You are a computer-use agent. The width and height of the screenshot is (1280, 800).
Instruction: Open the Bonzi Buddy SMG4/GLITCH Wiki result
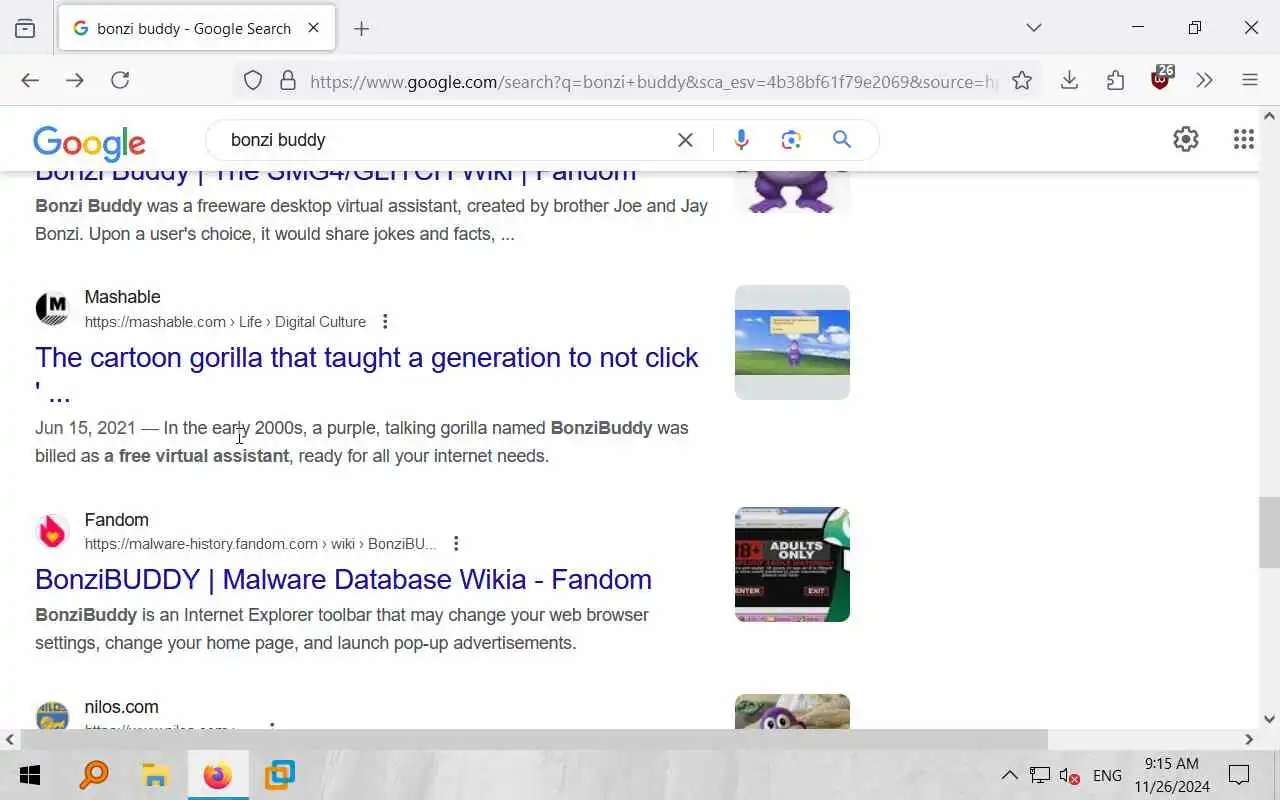click(336, 176)
